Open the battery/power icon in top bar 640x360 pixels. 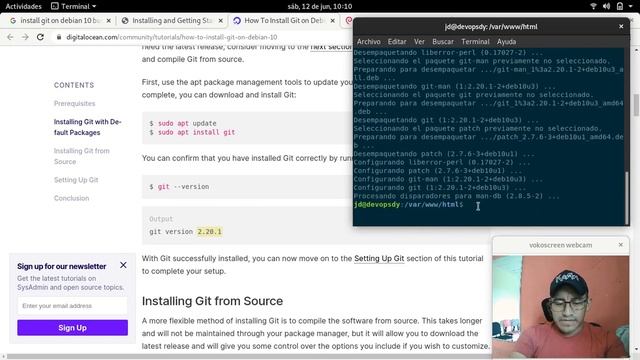[x=620, y=6]
